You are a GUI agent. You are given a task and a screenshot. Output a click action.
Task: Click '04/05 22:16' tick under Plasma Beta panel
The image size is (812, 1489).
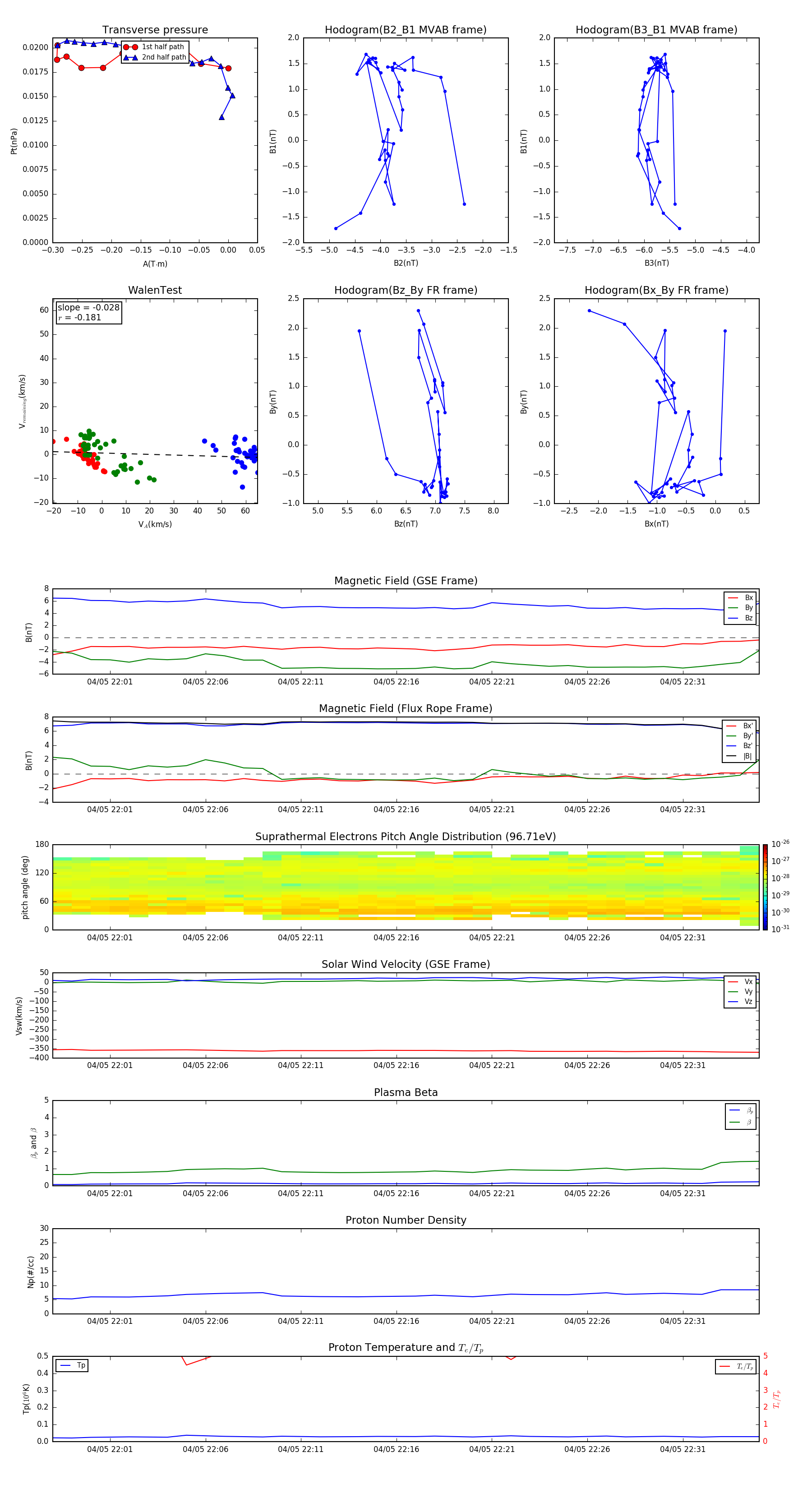[396, 1193]
